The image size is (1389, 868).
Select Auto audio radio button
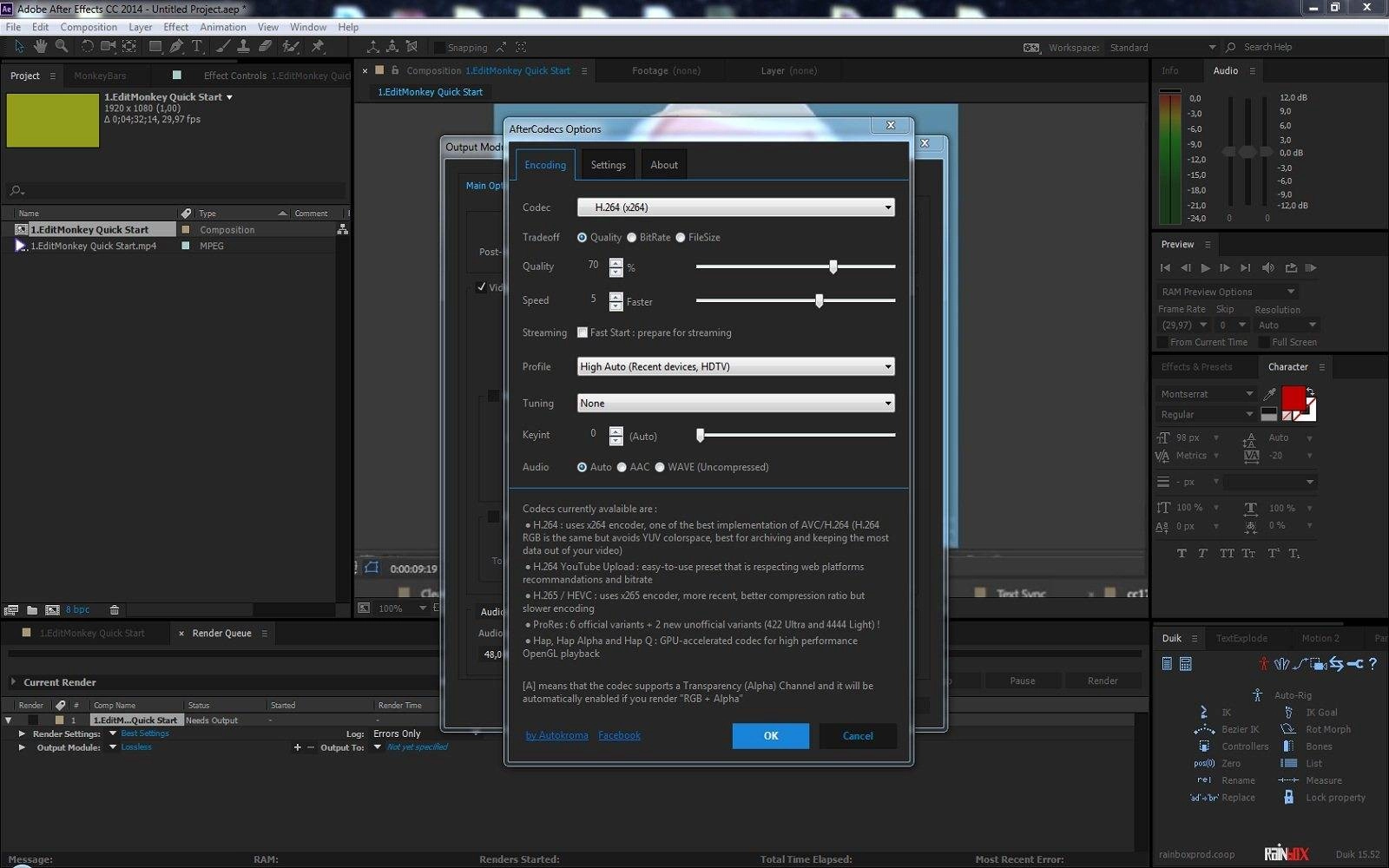(x=582, y=467)
